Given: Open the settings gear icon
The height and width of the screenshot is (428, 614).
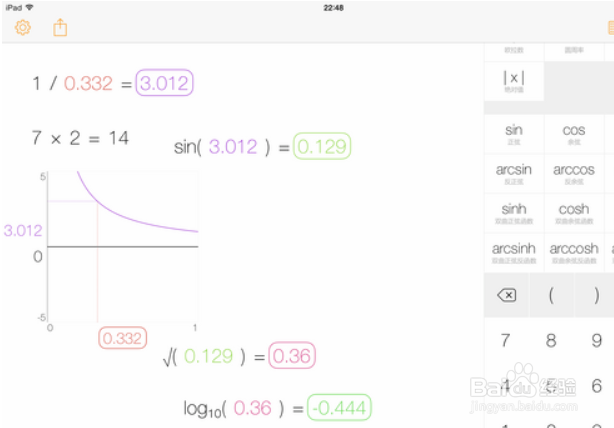Looking at the screenshot, I should [x=23, y=28].
